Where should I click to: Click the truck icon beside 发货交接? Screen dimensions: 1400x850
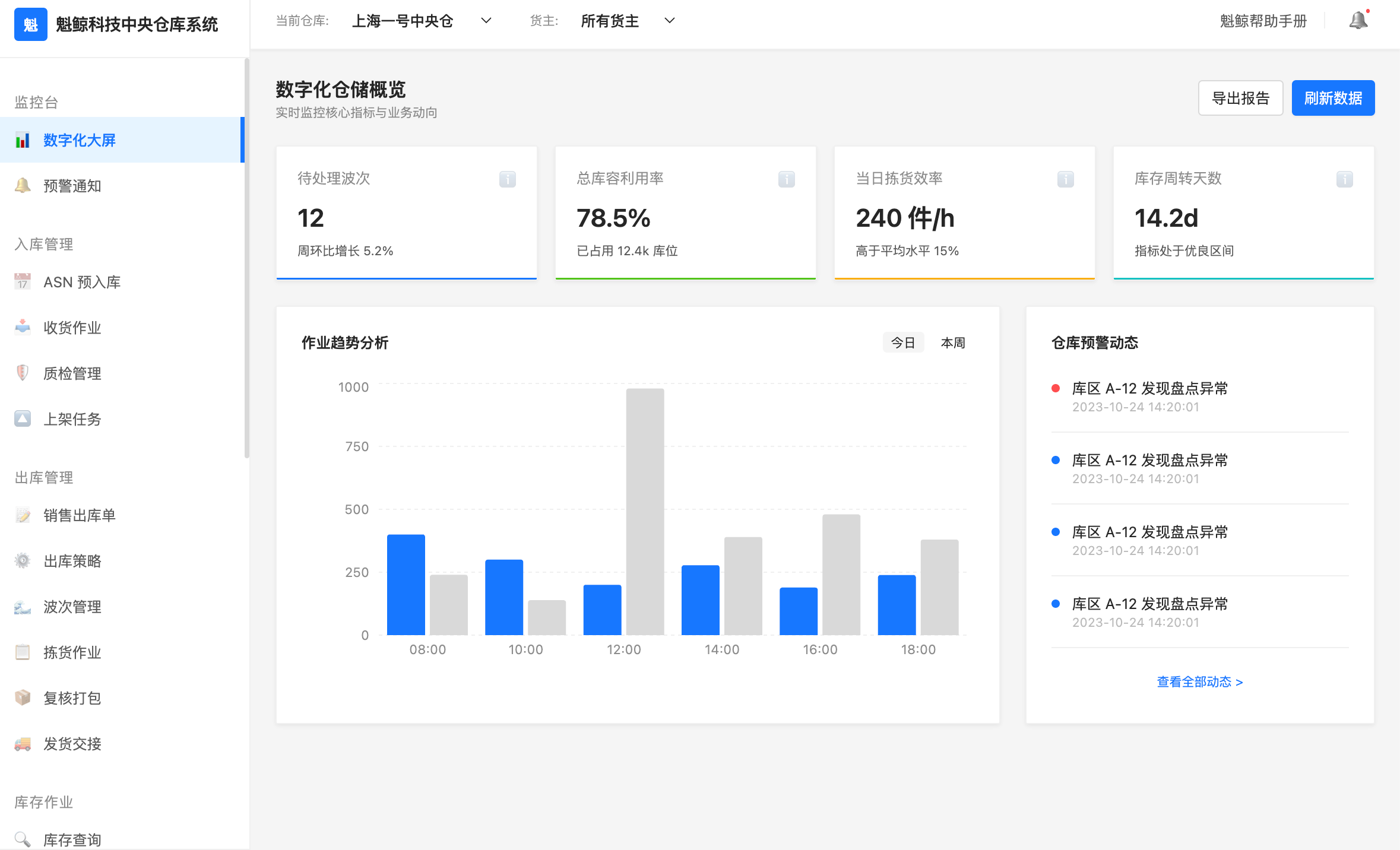[23, 744]
